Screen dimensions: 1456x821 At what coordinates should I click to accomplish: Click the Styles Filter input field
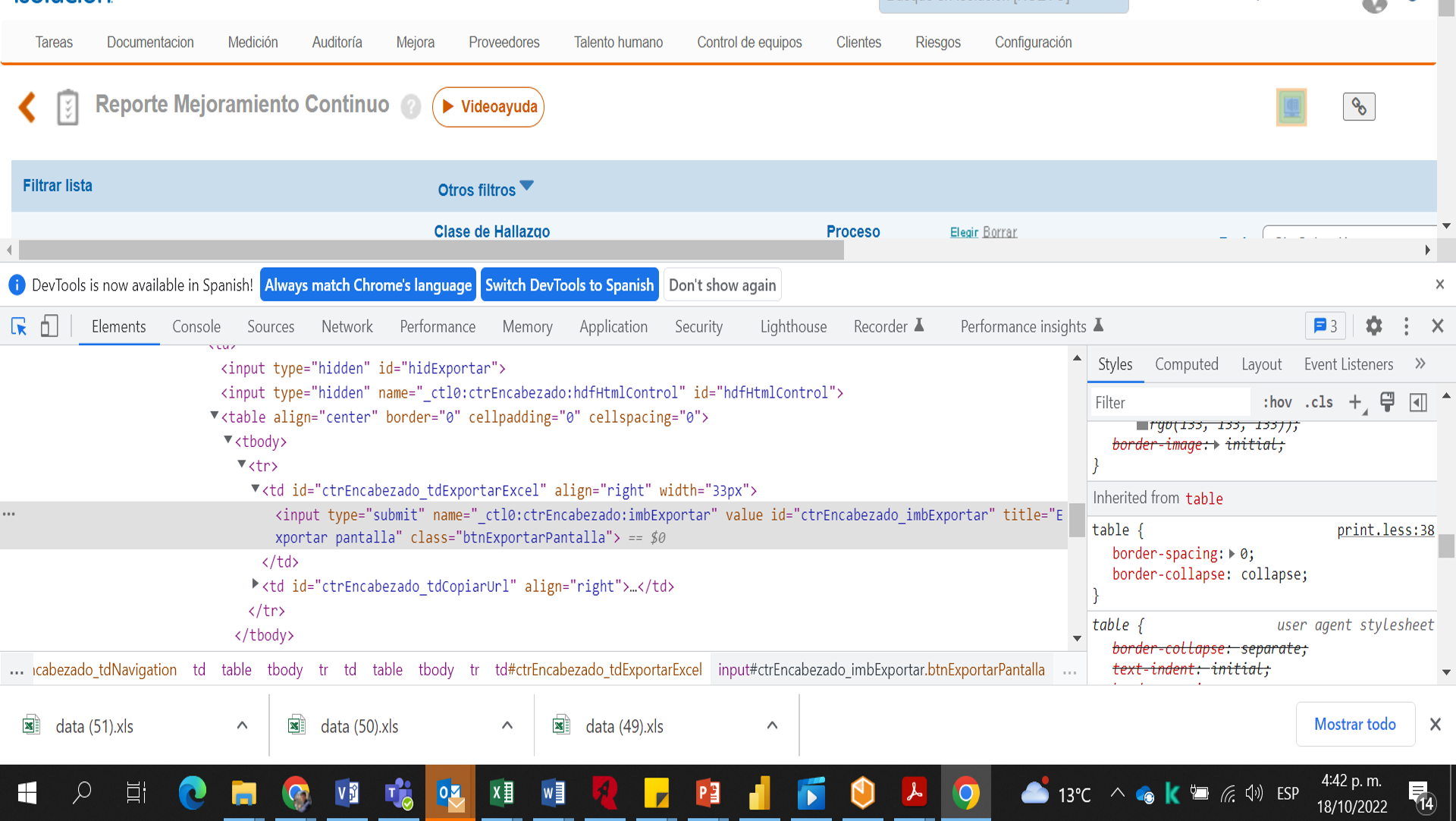pos(1168,402)
